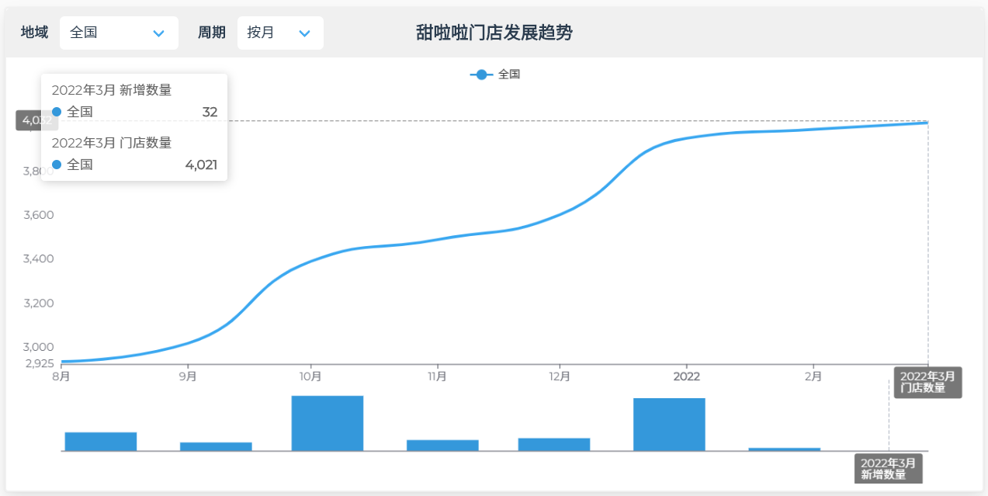This screenshot has width=988, height=496.
Task: Click tooltip blue dot beside value 32
Action: [x=57, y=112]
